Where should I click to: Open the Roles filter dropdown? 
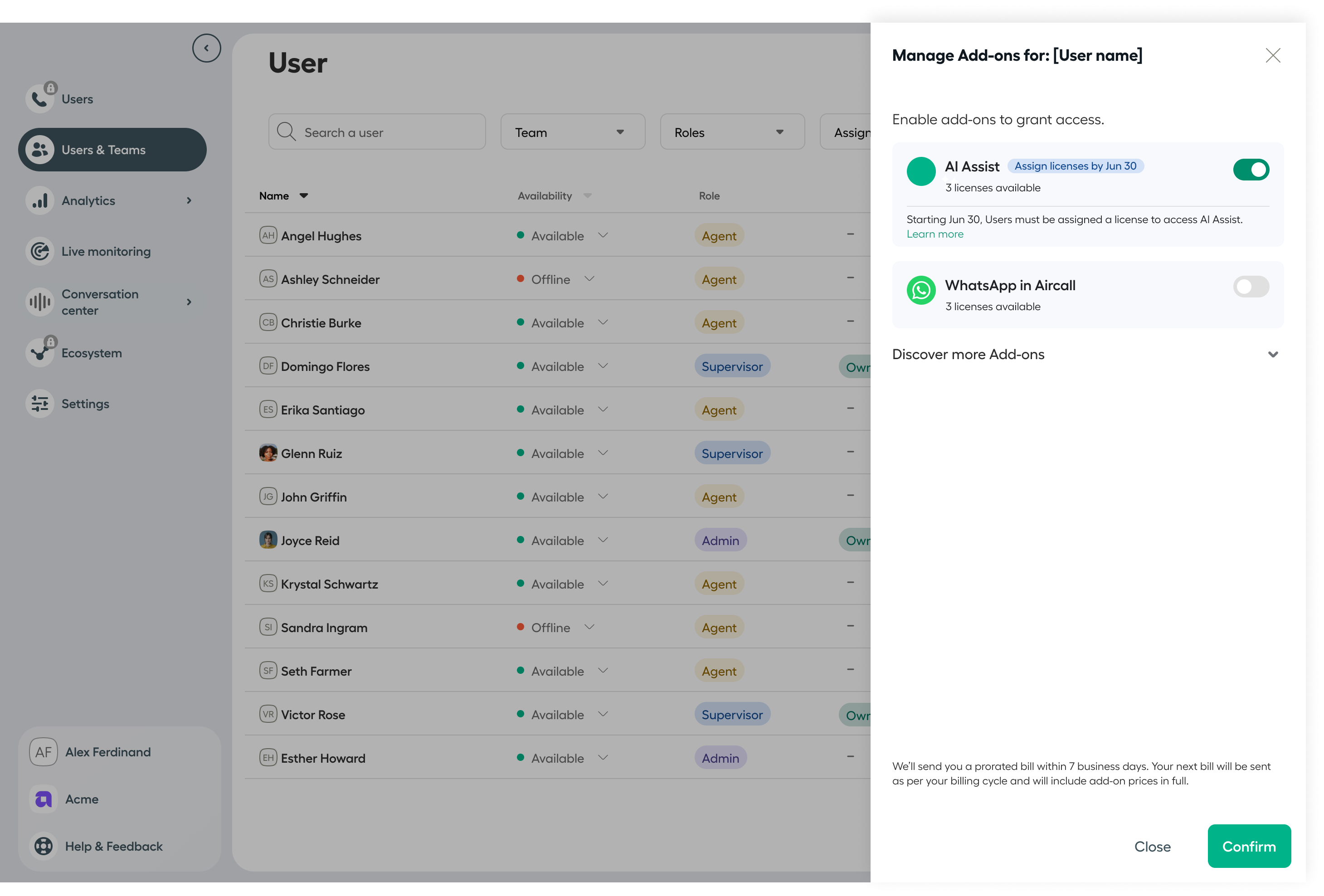[x=732, y=132]
